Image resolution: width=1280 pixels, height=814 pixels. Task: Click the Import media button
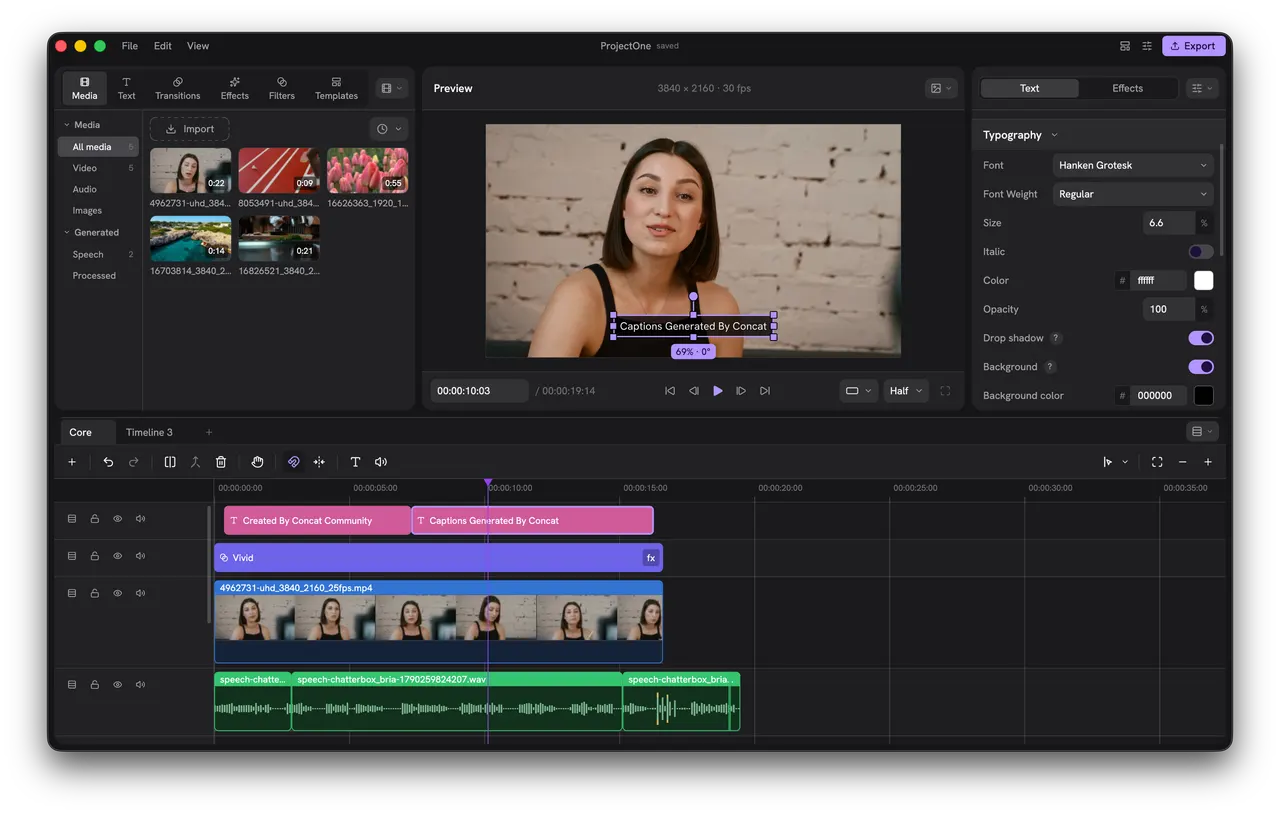190,129
